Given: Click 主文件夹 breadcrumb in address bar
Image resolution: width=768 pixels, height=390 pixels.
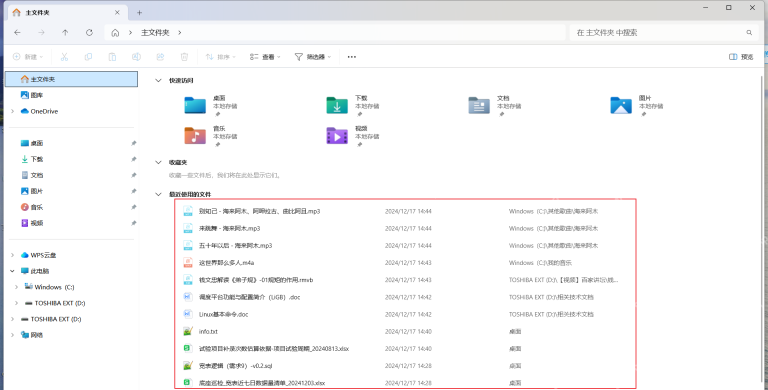Looking at the screenshot, I should pos(155,33).
